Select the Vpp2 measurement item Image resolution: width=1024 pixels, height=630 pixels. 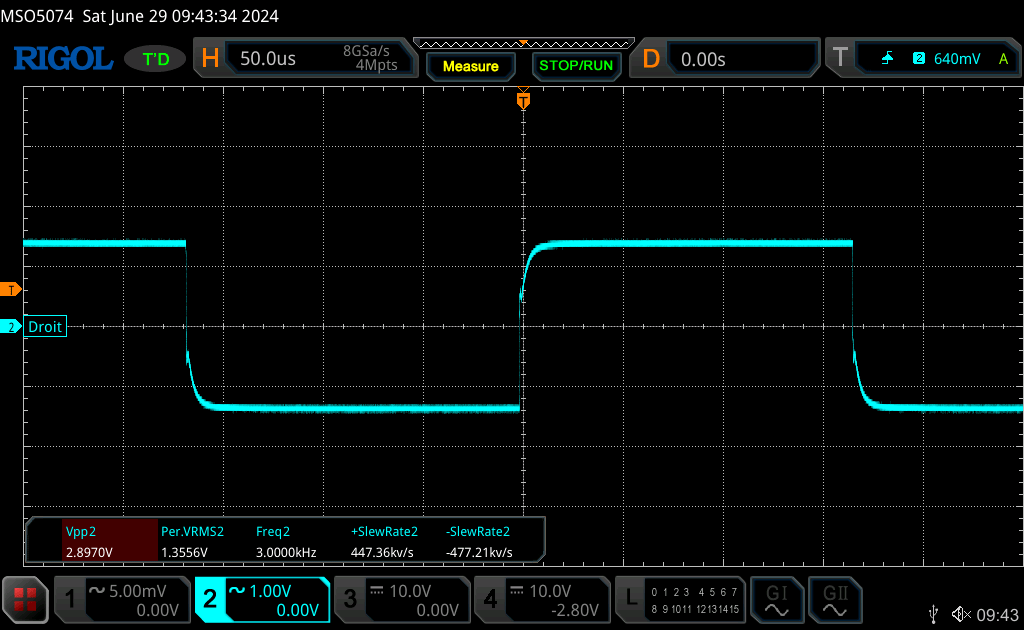[110, 541]
